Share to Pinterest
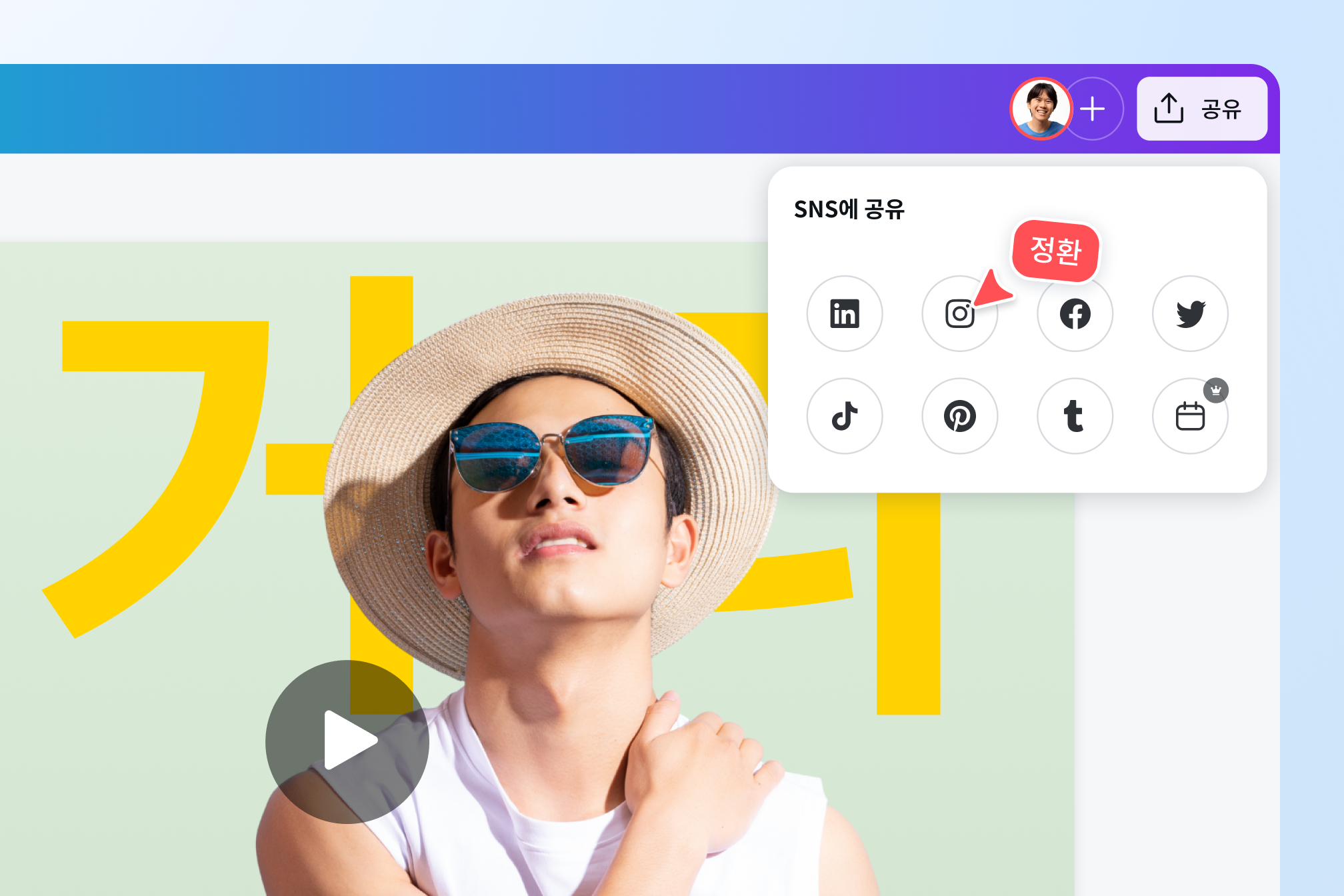Image resolution: width=1344 pixels, height=896 pixels. click(959, 416)
